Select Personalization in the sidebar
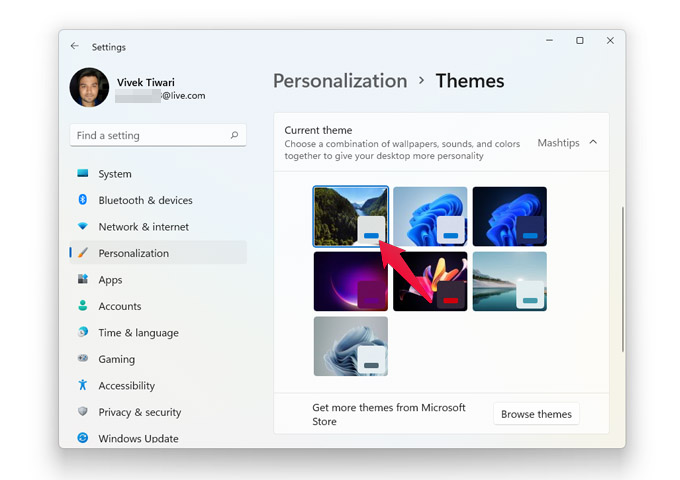The width and height of the screenshot is (680, 480). pos(158,253)
